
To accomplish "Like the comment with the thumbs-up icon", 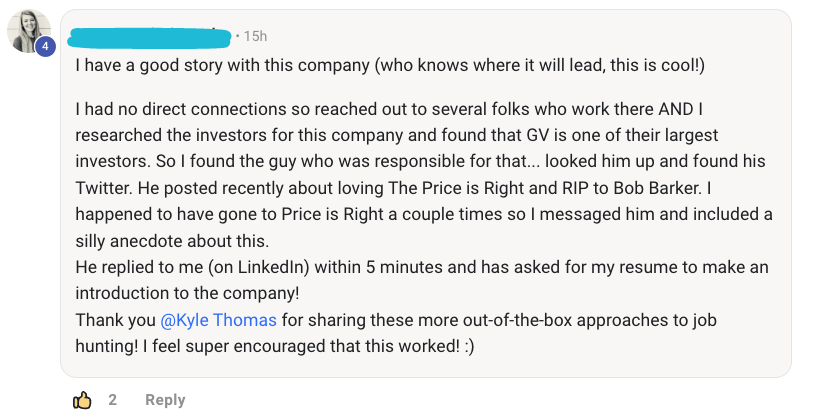I will pyautogui.click(x=82, y=400).
